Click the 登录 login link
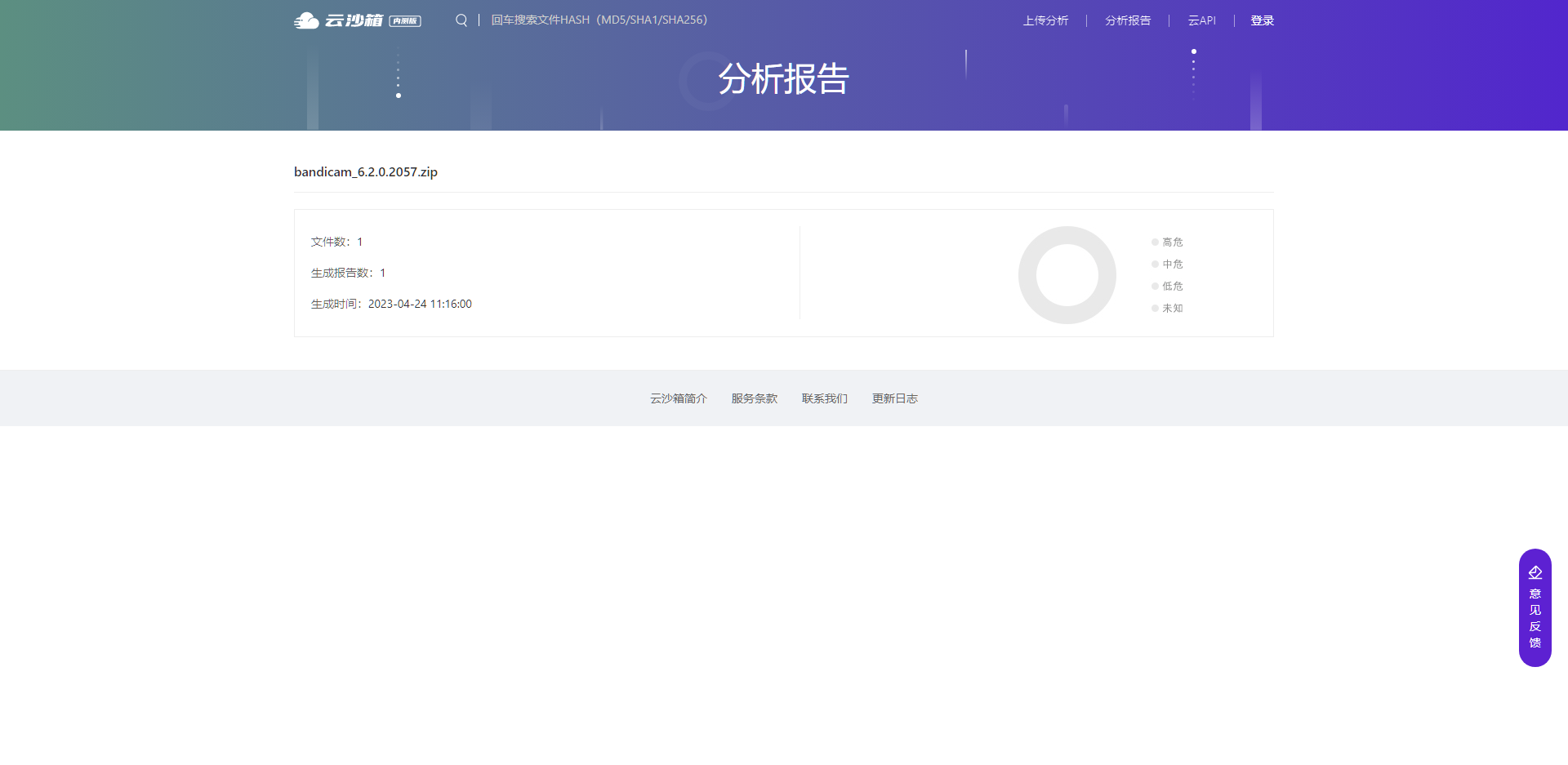 coord(1262,20)
